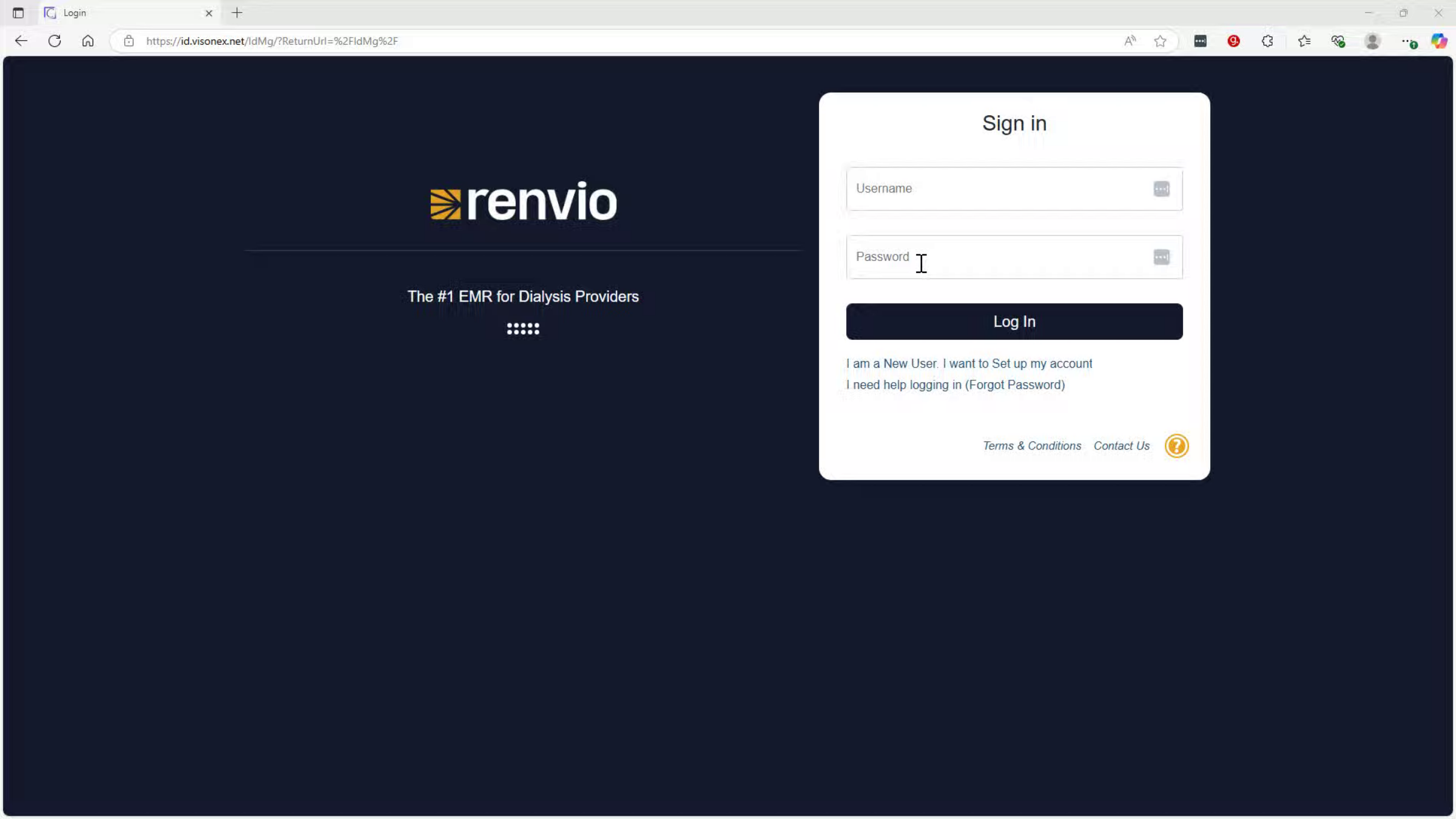
Task: Click the renvio logo
Action: [524, 202]
